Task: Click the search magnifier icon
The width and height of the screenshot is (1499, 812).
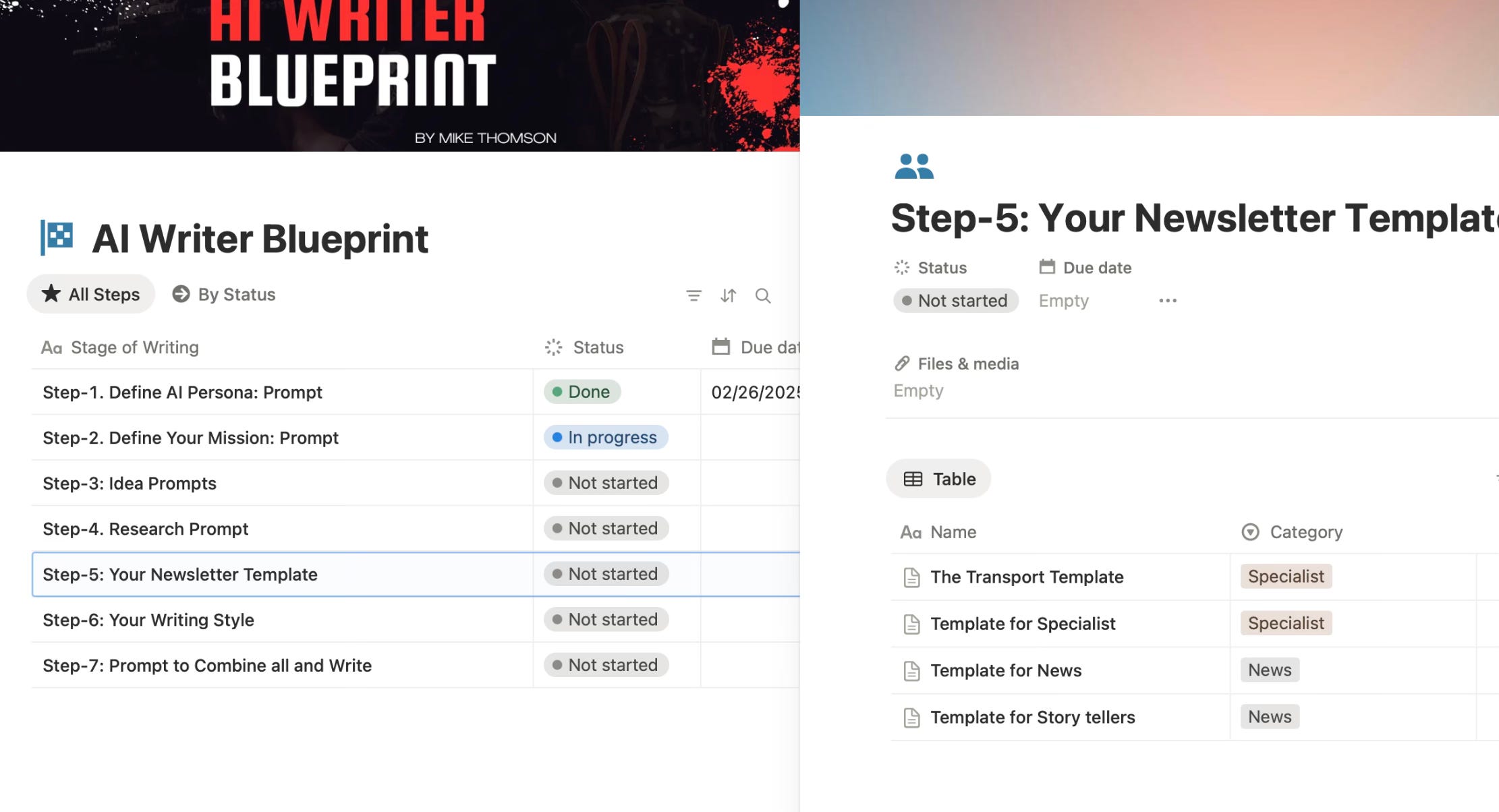Action: click(x=763, y=295)
